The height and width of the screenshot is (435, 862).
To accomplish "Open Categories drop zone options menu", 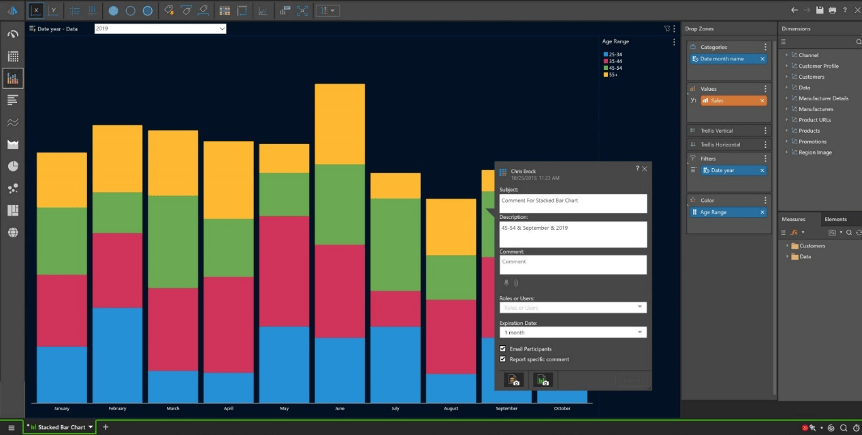I will point(765,47).
